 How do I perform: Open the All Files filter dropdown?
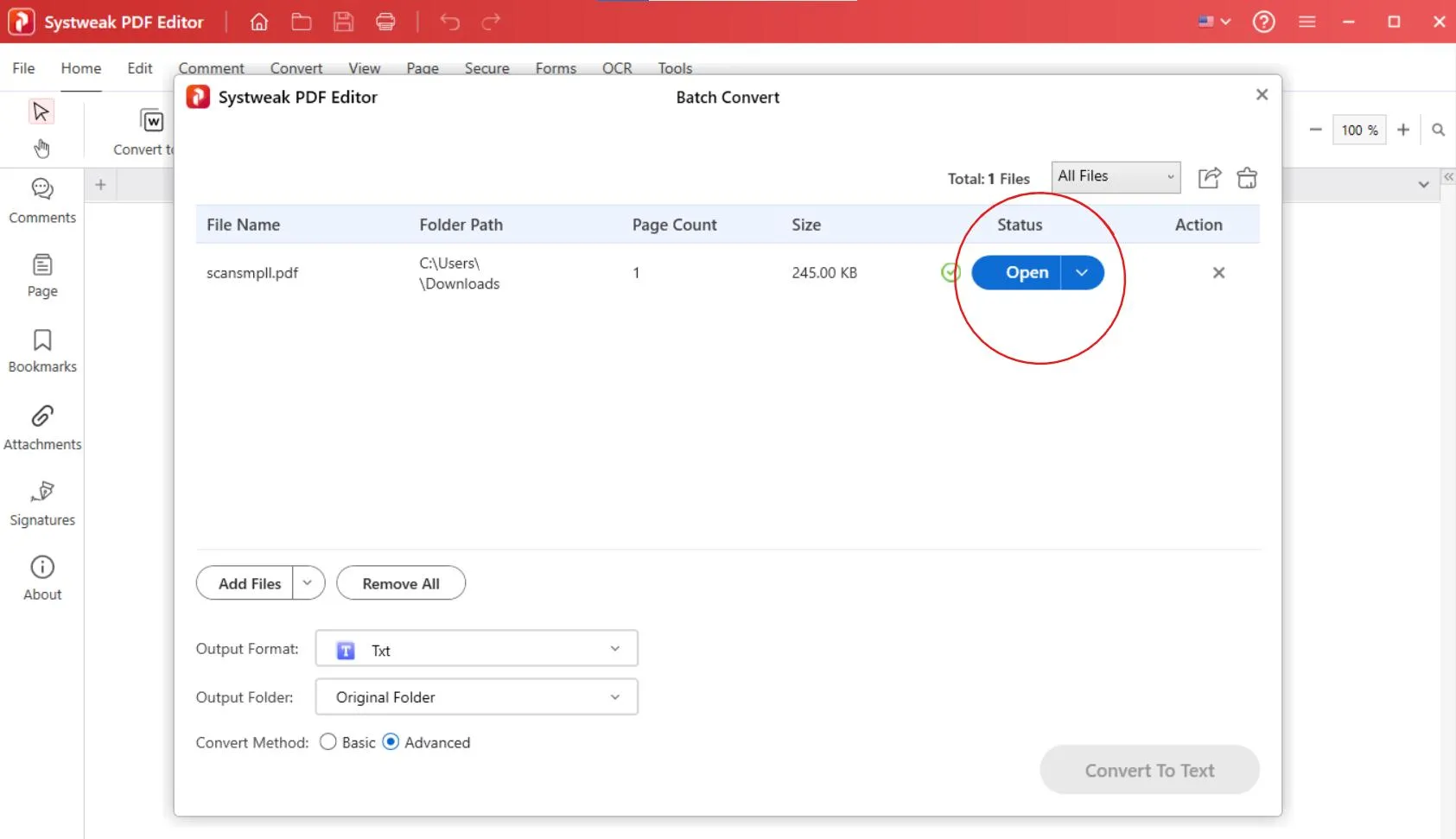coord(1116,177)
